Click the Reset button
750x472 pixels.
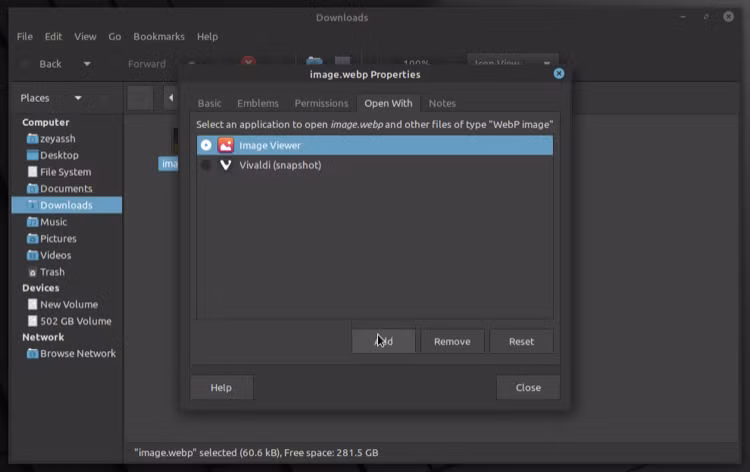[521, 341]
